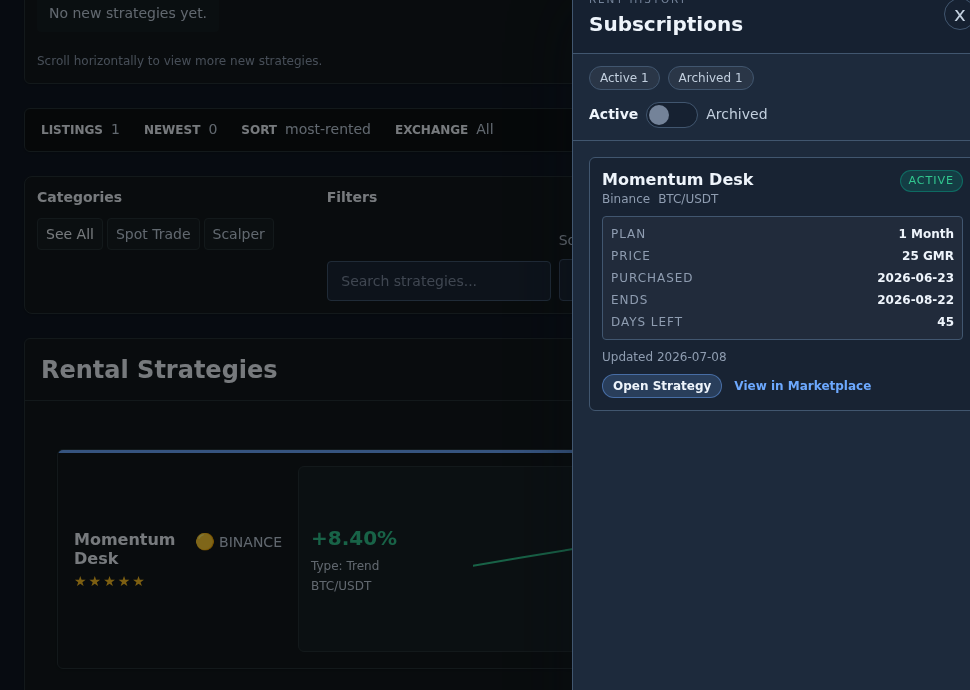The height and width of the screenshot is (690, 970).
Task: Click the Binance BTC/USDT subtitle in panel
Action: click(x=660, y=199)
